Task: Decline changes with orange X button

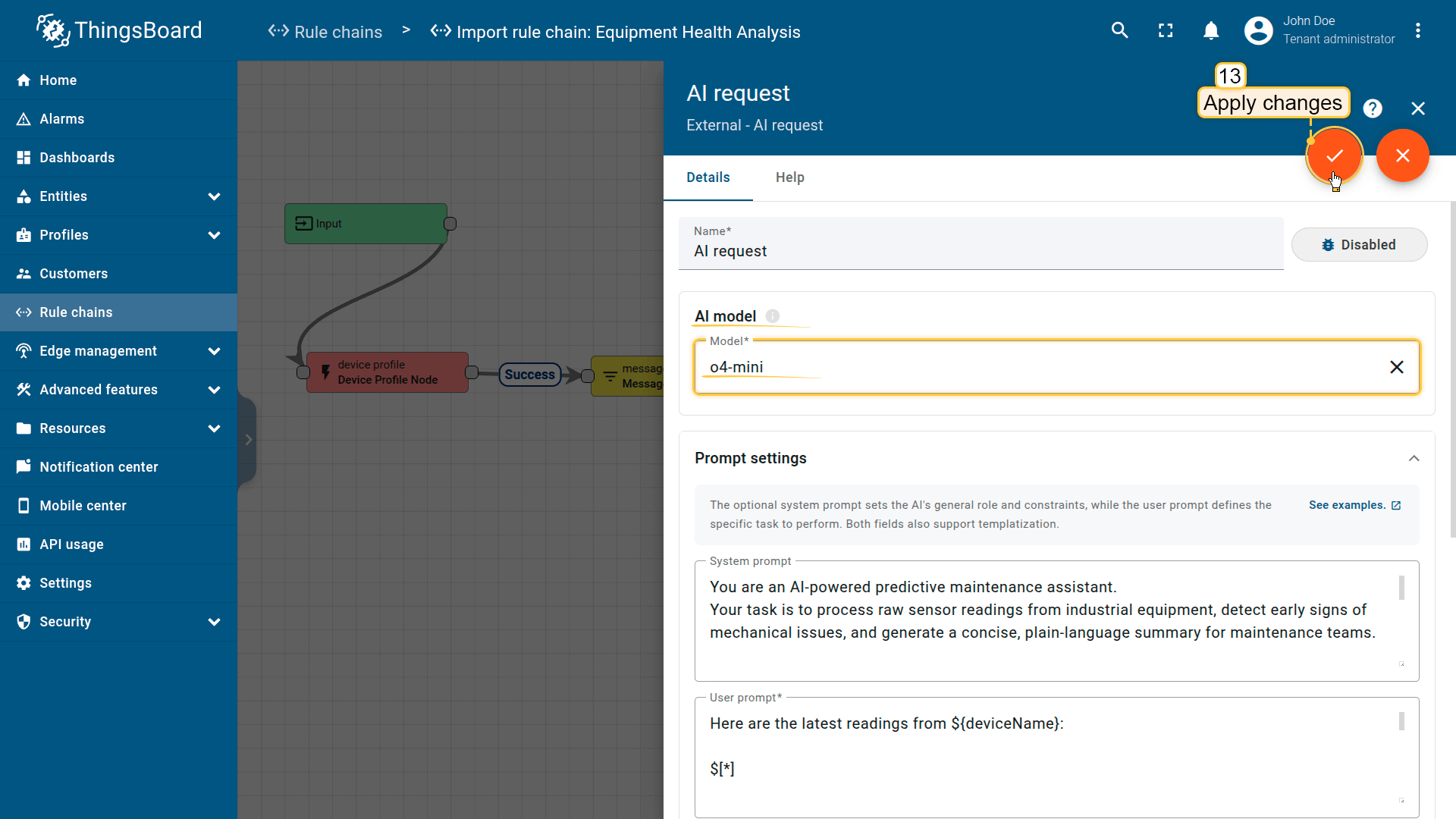Action: click(1403, 155)
